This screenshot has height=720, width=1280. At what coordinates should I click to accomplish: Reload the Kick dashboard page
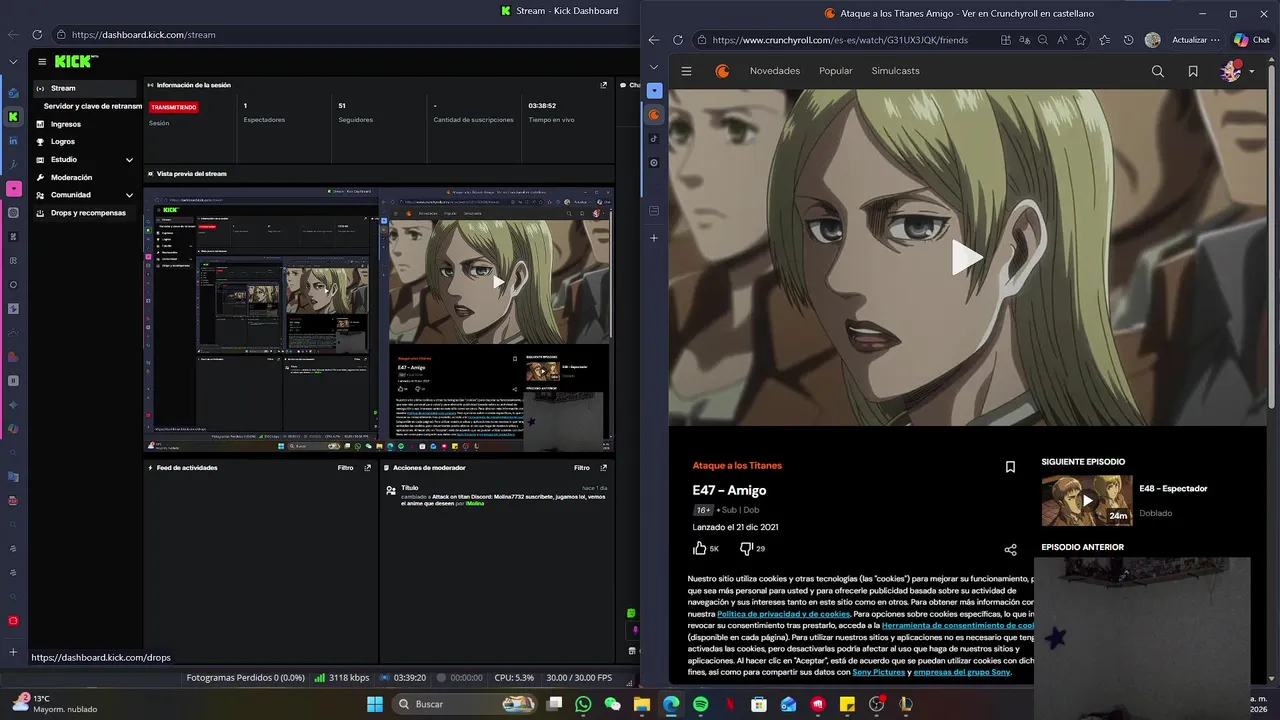[35, 35]
